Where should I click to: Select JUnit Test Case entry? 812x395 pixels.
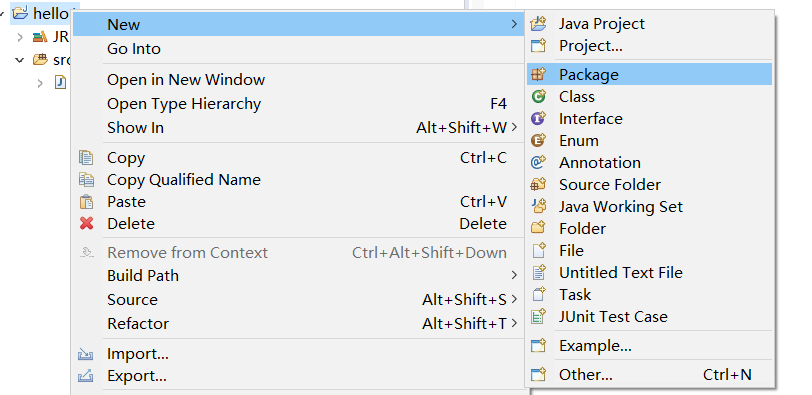(x=649, y=317)
